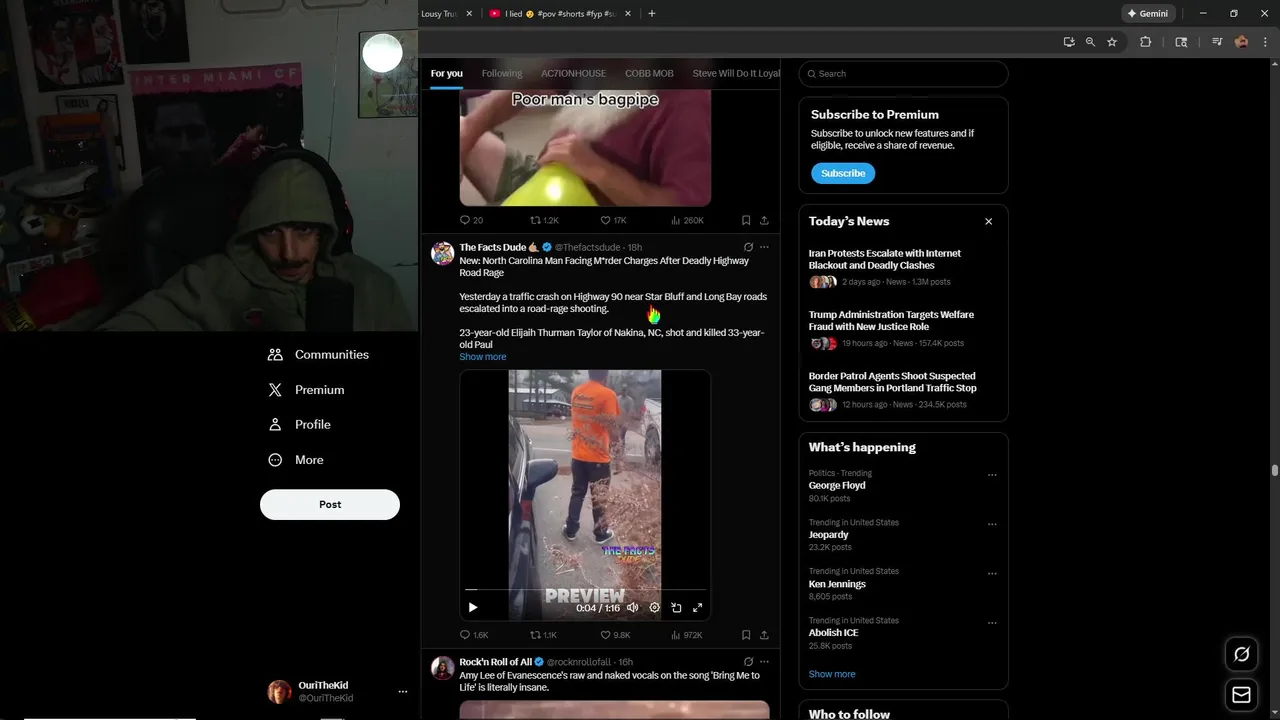The height and width of the screenshot is (720, 1280).
Task: Click the Subscribe to Premium button
Action: pos(843,173)
